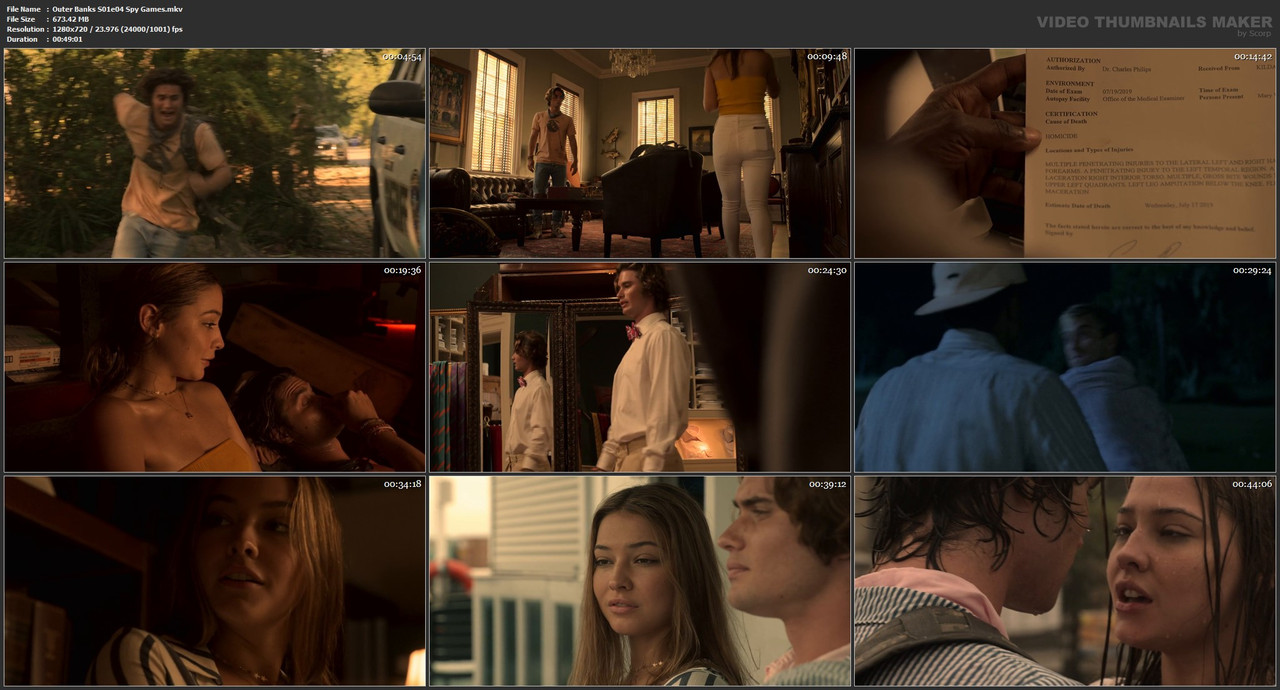Click the file name 'Outer Banks S01e04 Spy Games.mkv'
The image size is (1280, 690).
pos(118,9)
